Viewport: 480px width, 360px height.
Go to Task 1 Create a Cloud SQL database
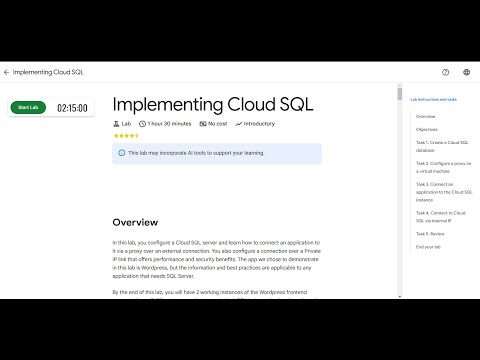442,146
